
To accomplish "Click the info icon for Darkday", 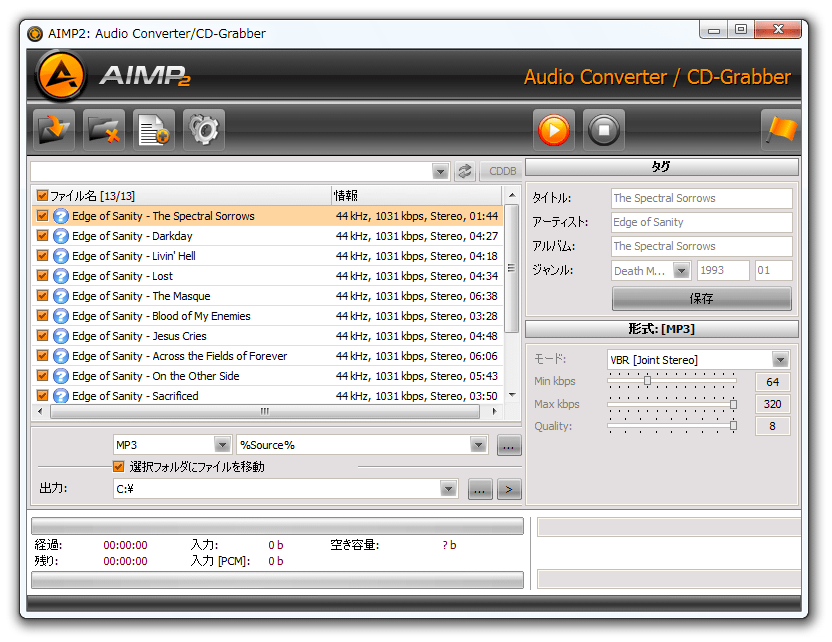I will pyautogui.click(x=61, y=236).
